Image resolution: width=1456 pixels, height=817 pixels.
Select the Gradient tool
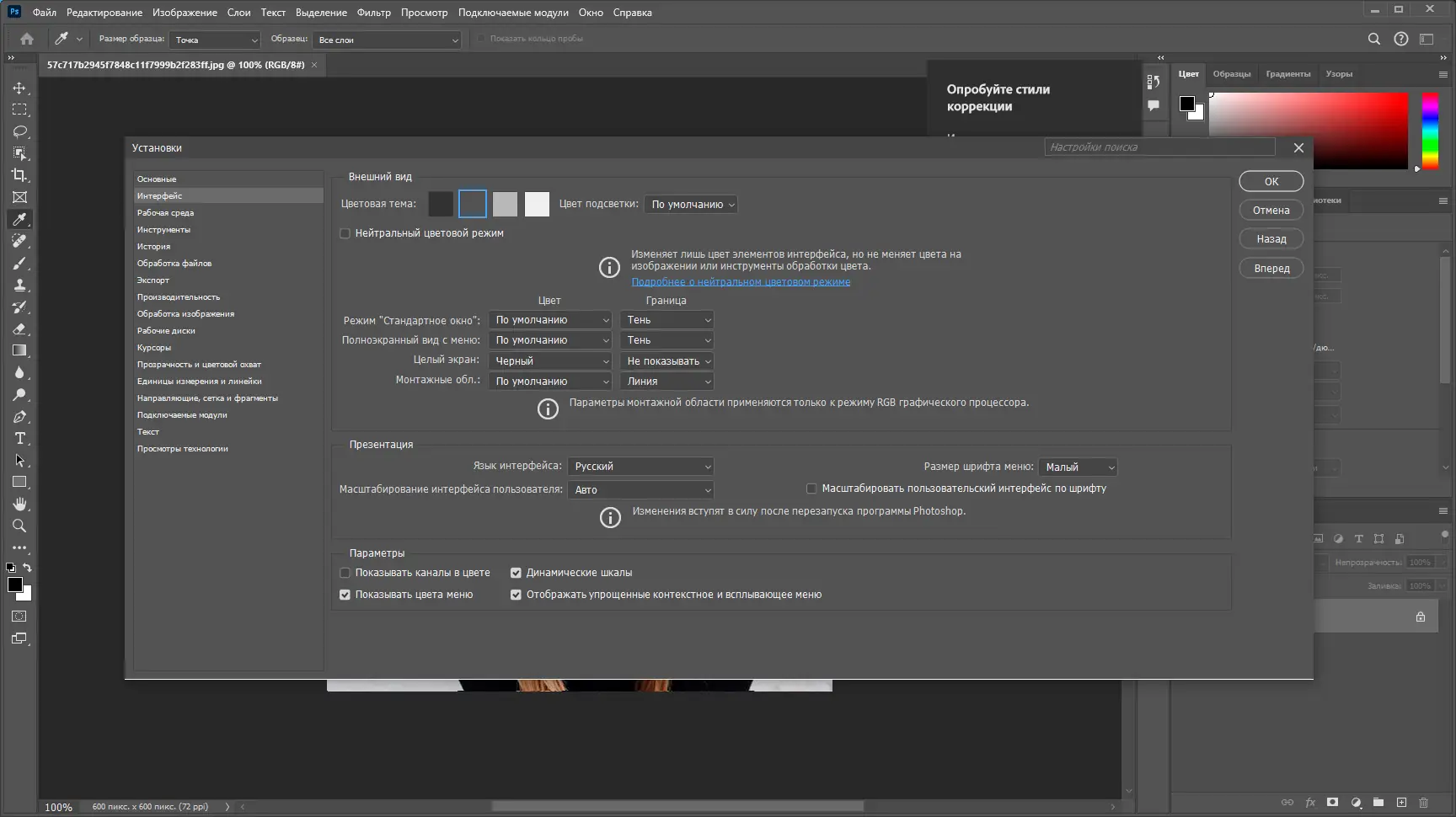[x=19, y=350]
